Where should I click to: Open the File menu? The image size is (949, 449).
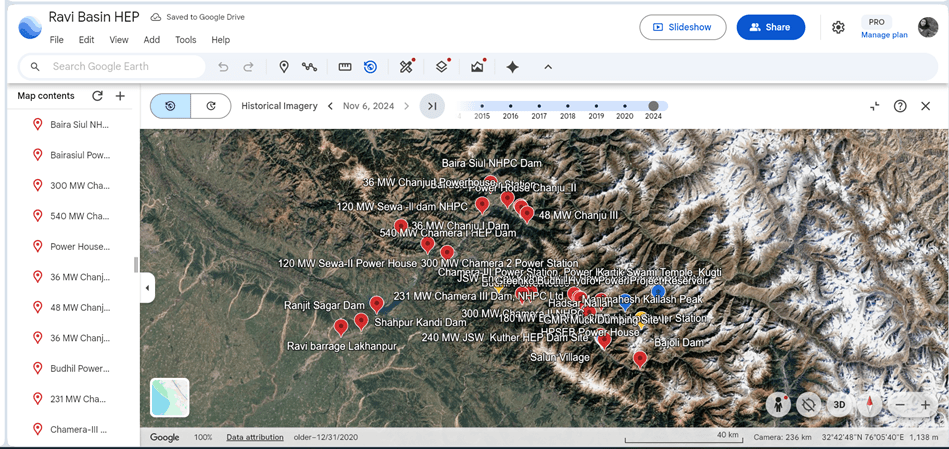coord(57,40)
